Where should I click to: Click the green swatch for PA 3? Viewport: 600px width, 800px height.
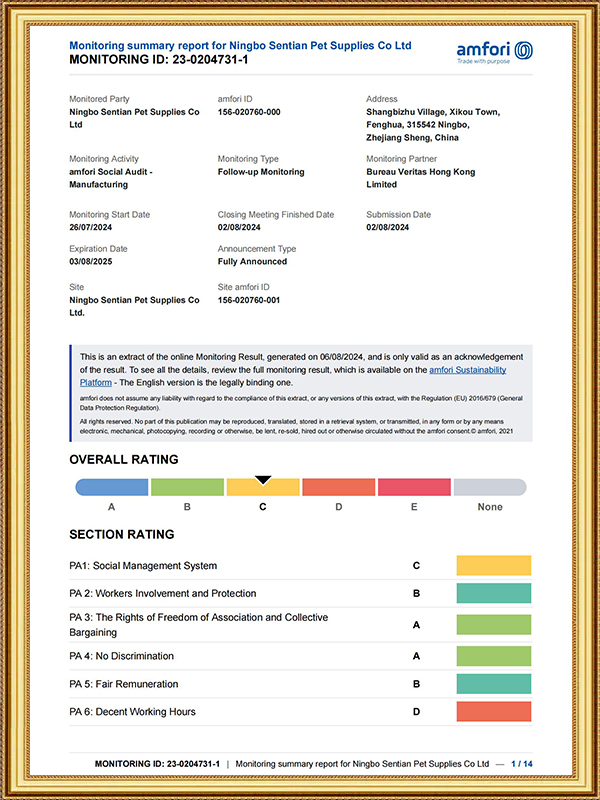tap(494, 624)
